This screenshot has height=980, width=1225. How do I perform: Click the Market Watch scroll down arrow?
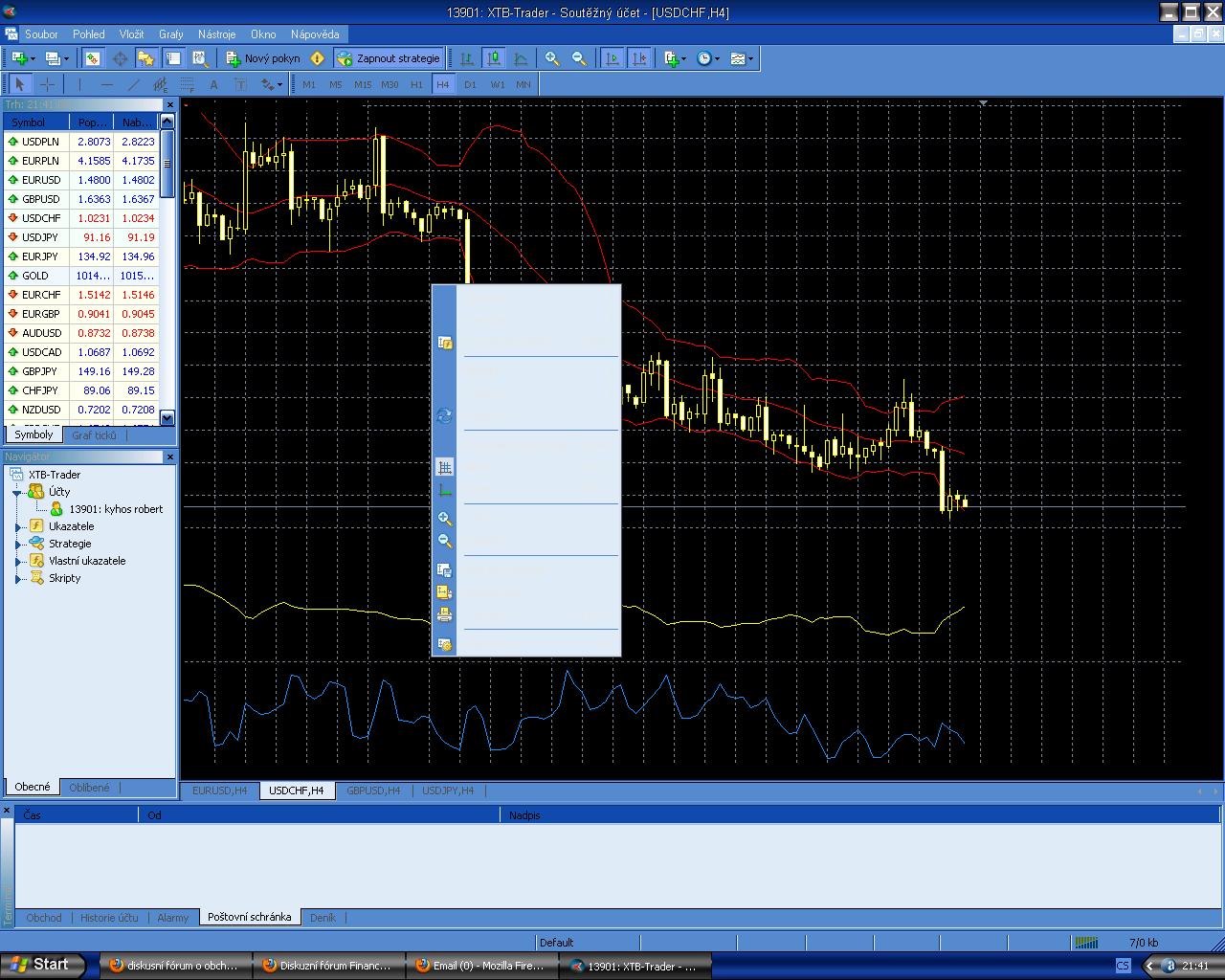tap(167, 418)
